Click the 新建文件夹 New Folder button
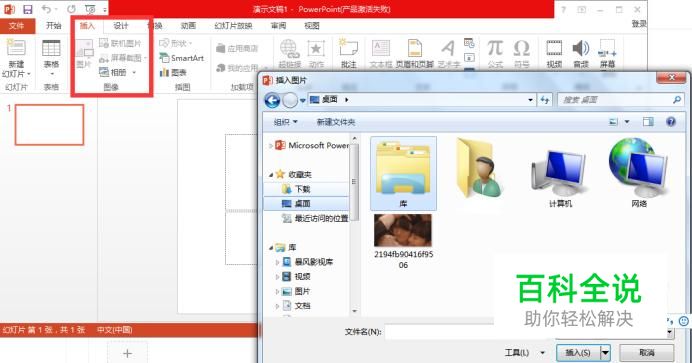Screen dimensions: 692x363 pyautogui.click(x=336, y=122)
